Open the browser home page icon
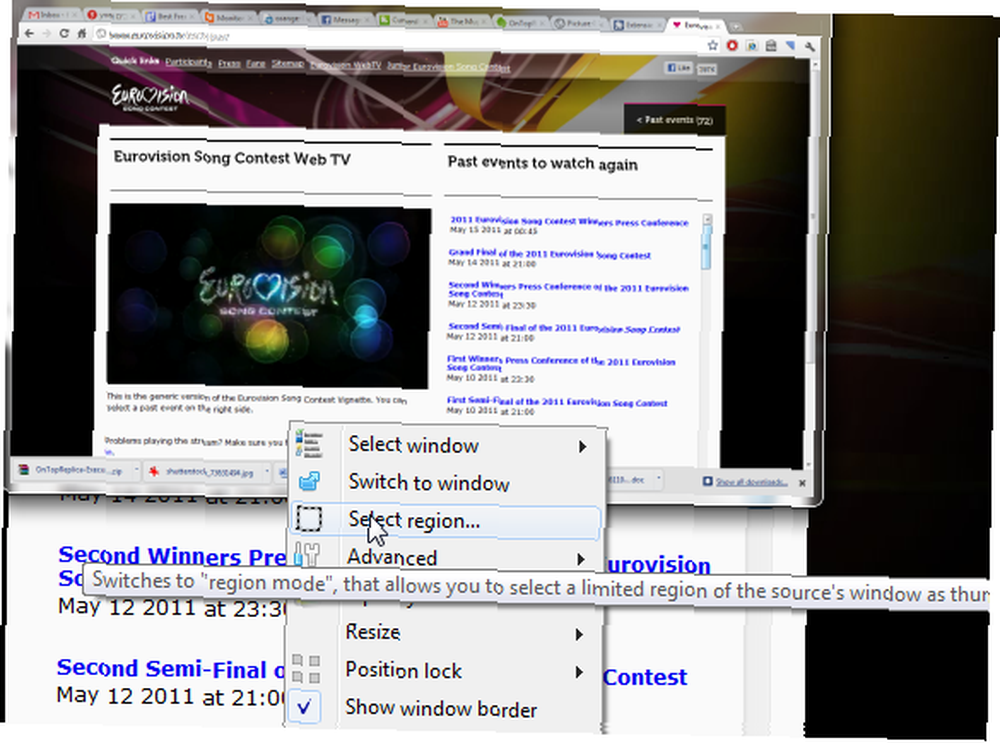The image size is (1000, 743). tap(82, 33)
